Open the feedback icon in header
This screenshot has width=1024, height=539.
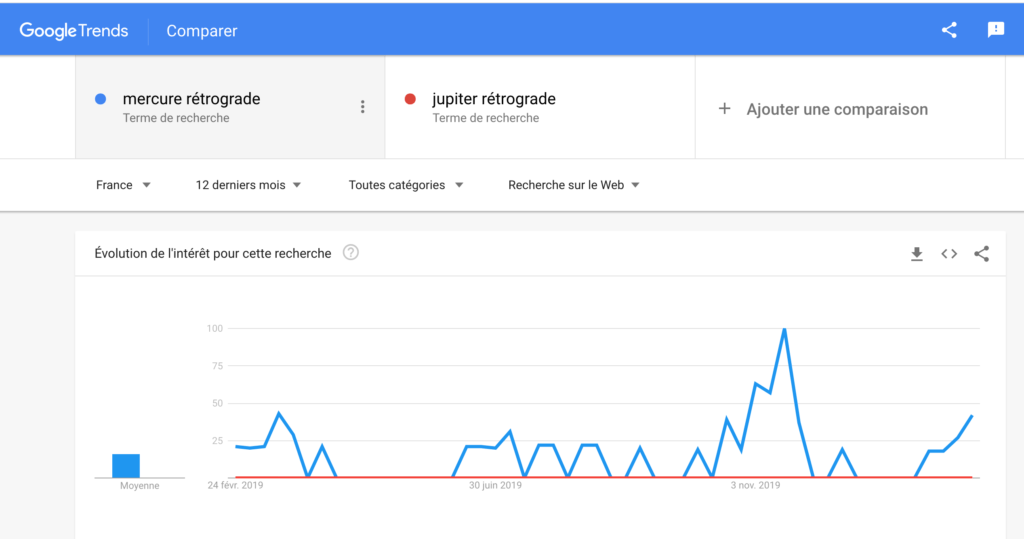(995, 30)
